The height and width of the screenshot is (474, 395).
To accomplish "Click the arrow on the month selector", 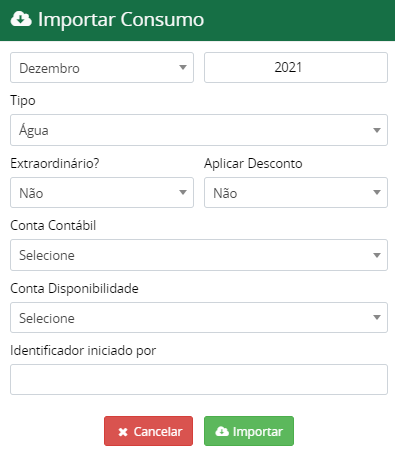I will (x=183, y=67).
